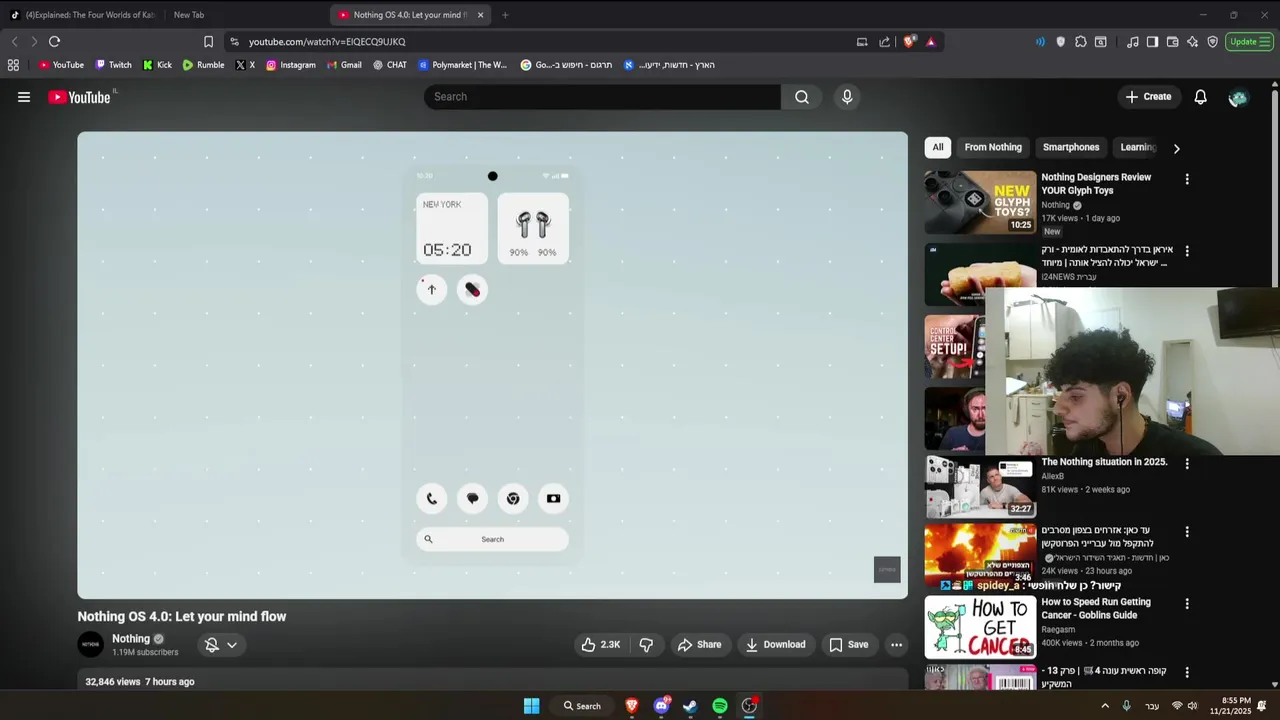Open Brave Rewards triangle icon
This screenshot has height=720, width=1280.
[x=931, y=42]
